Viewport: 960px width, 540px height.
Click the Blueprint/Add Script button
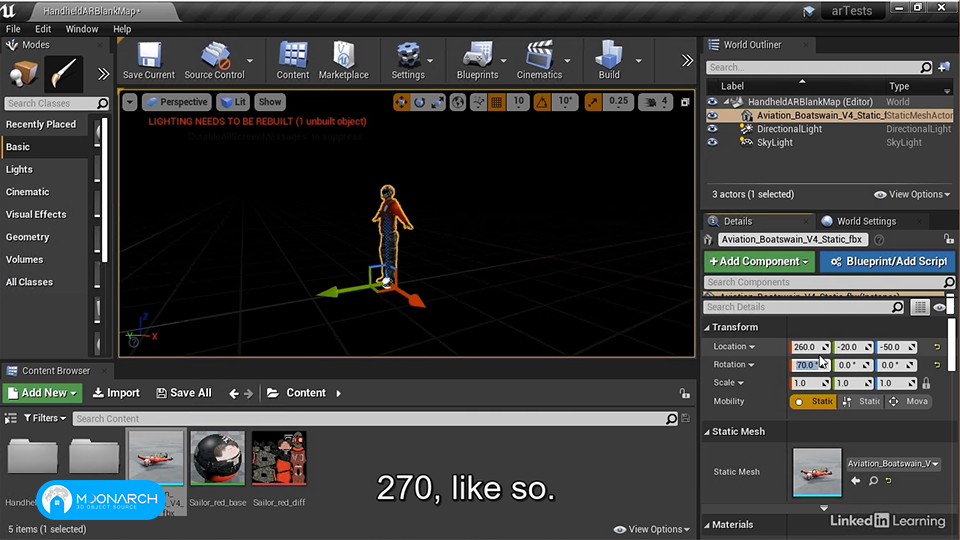coord(888,261)
